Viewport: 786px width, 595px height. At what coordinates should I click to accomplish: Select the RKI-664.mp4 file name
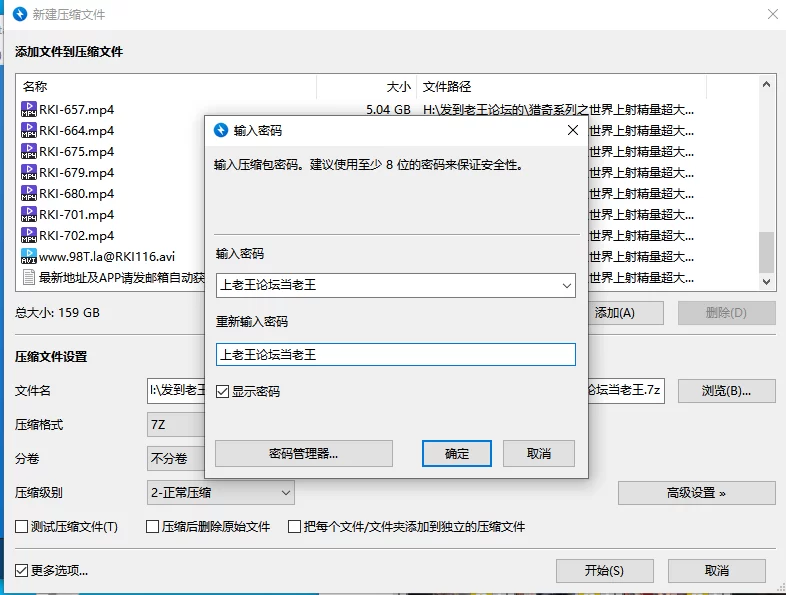coord(76,131)
